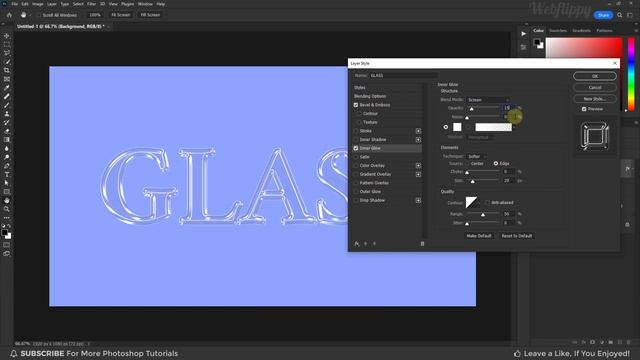Viewport: 640px width, 360px height.
Task: Select the Clone Stamp tool
Action: 7,113
